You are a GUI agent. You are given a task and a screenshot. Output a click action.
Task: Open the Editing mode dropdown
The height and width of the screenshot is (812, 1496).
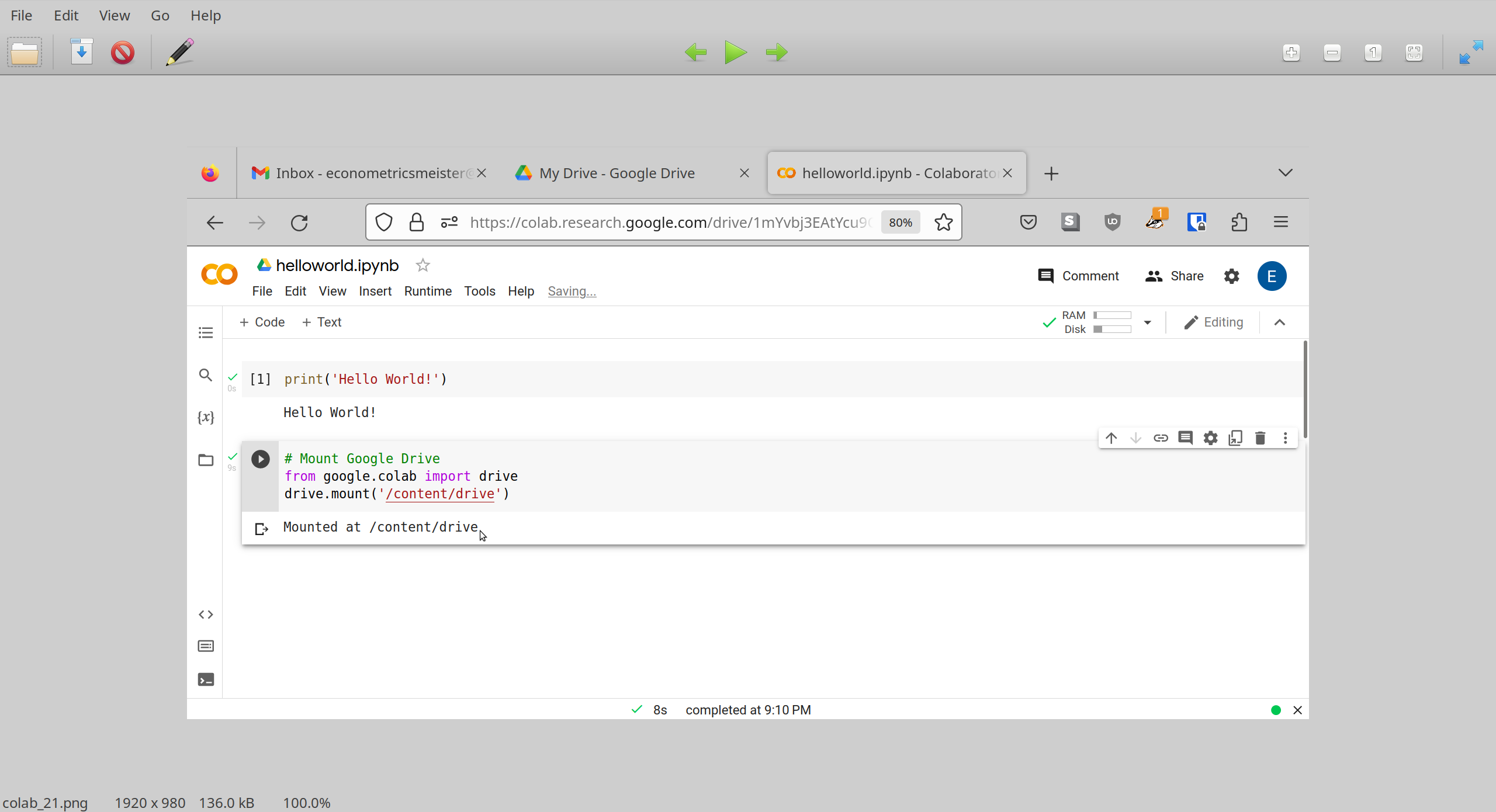coord(1213,322)
